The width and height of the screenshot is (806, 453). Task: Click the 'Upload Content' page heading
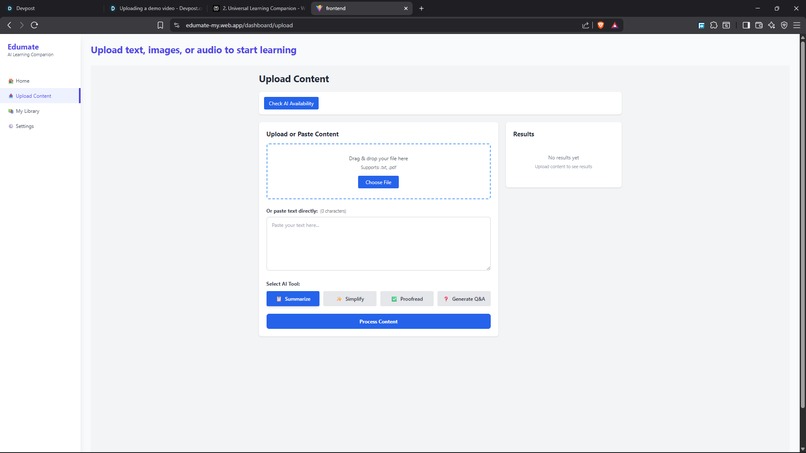coord(294,79)
